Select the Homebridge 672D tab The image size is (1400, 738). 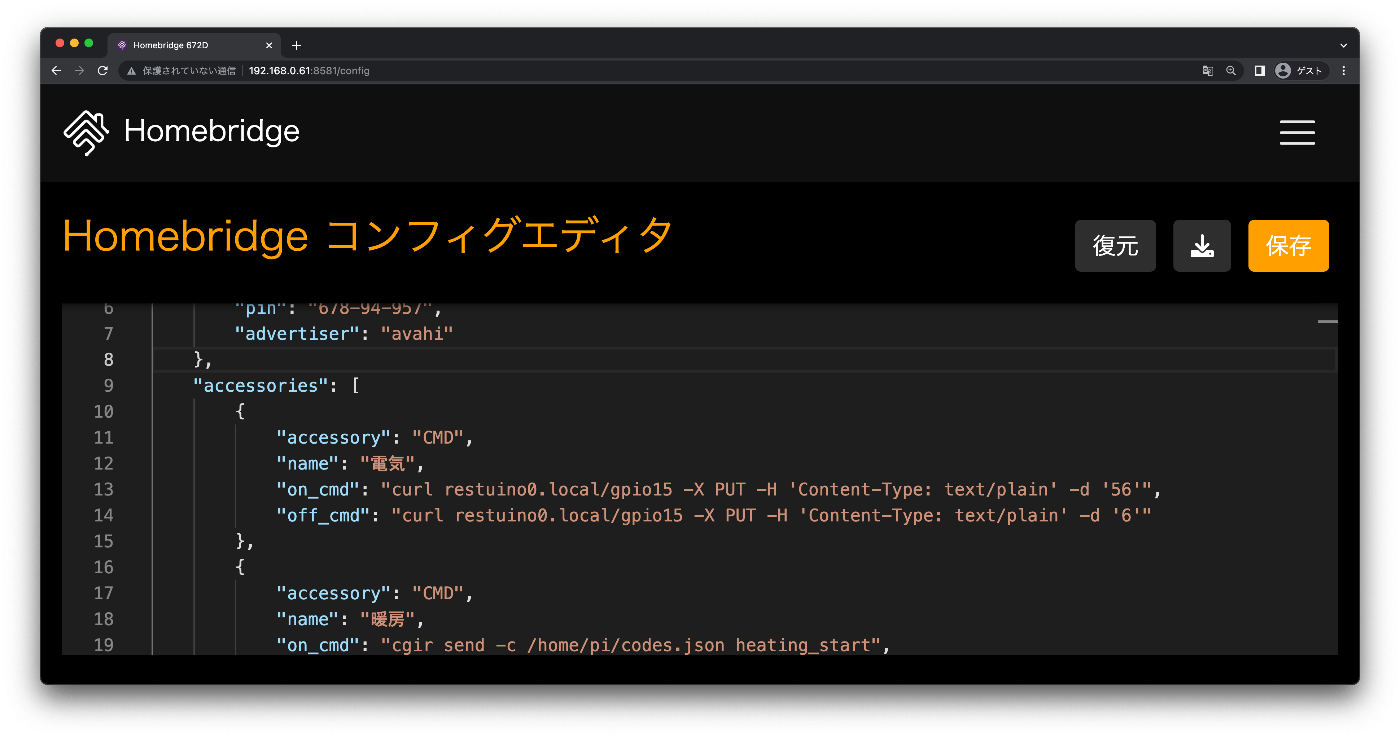click(x=194, y=45)
